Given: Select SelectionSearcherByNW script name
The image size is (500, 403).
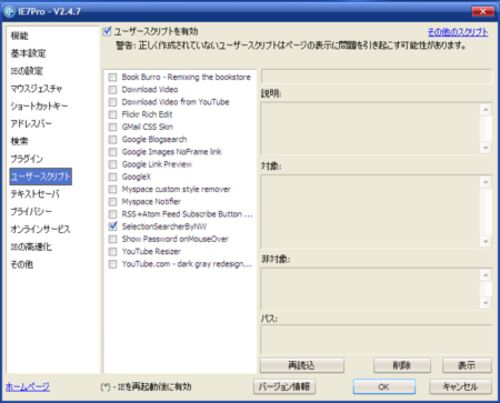Looking at the screenshot, I should click(164, 227).
